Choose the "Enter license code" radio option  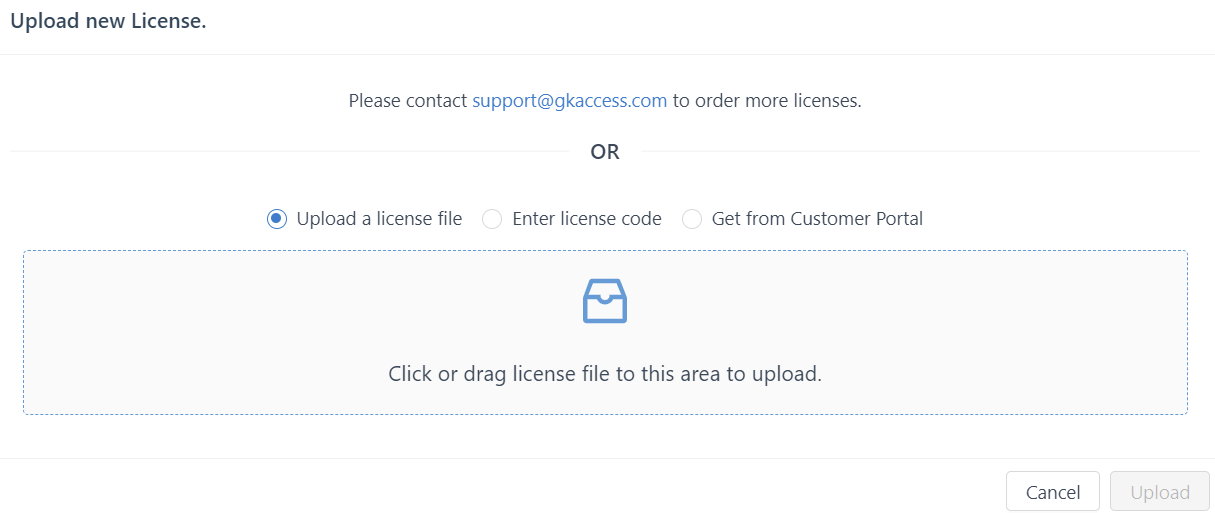coord(572,219)
